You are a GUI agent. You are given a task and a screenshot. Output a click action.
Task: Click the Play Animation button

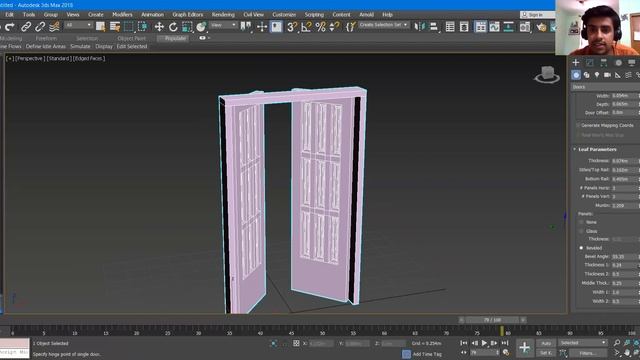(x=484, y=343)
